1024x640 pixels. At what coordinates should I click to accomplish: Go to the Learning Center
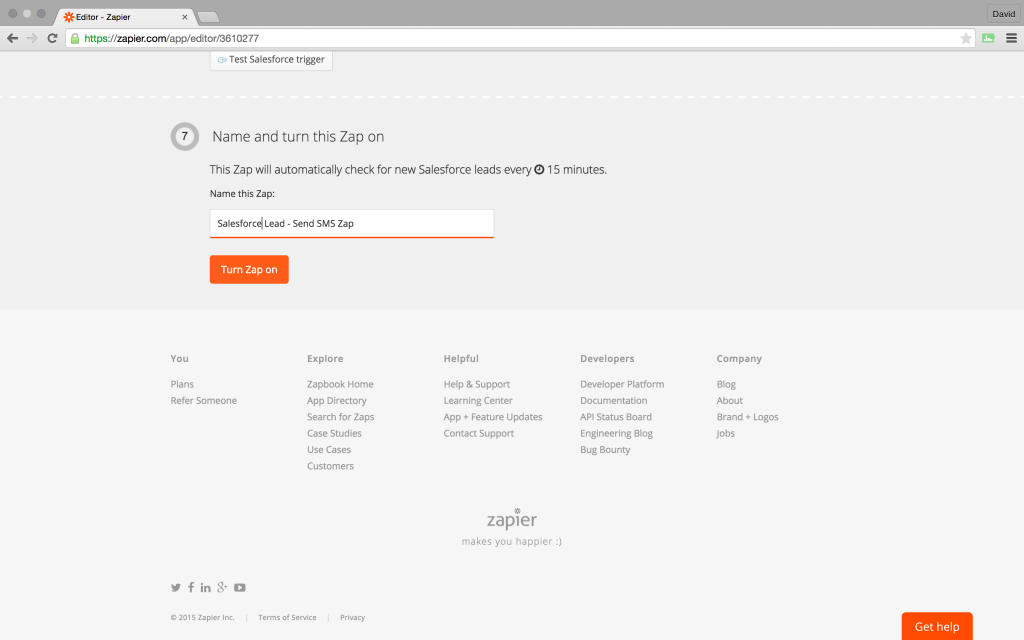tap(478, 400)
